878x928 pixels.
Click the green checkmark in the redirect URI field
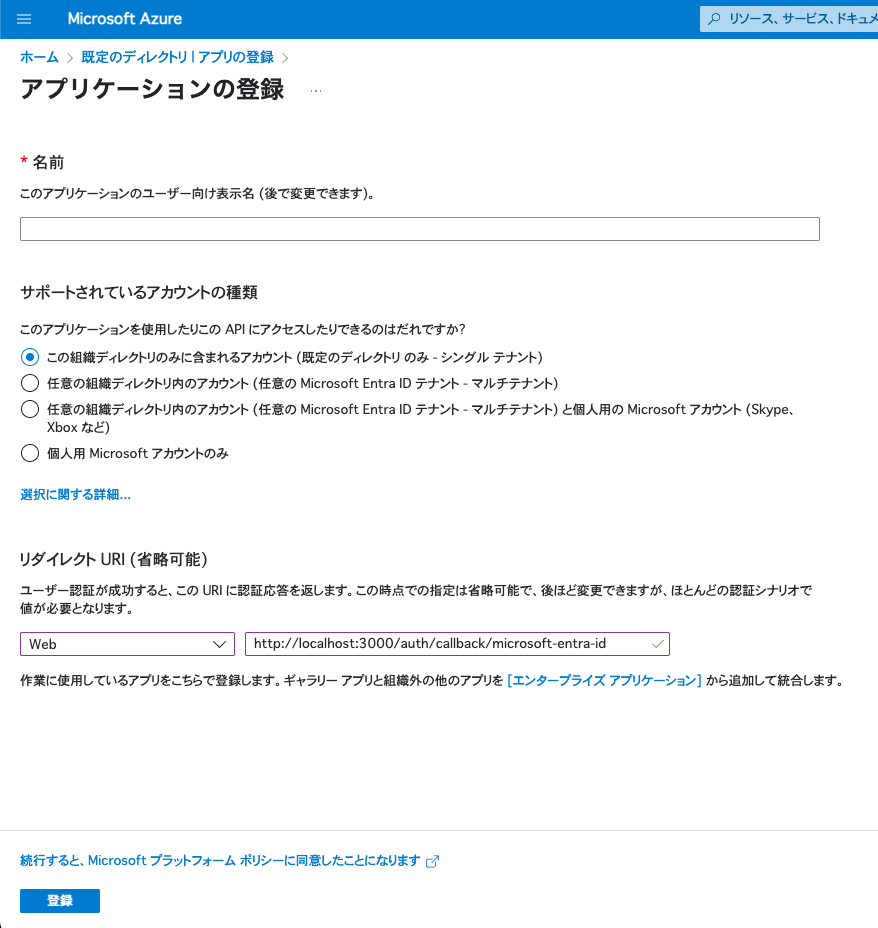[657, 644]
